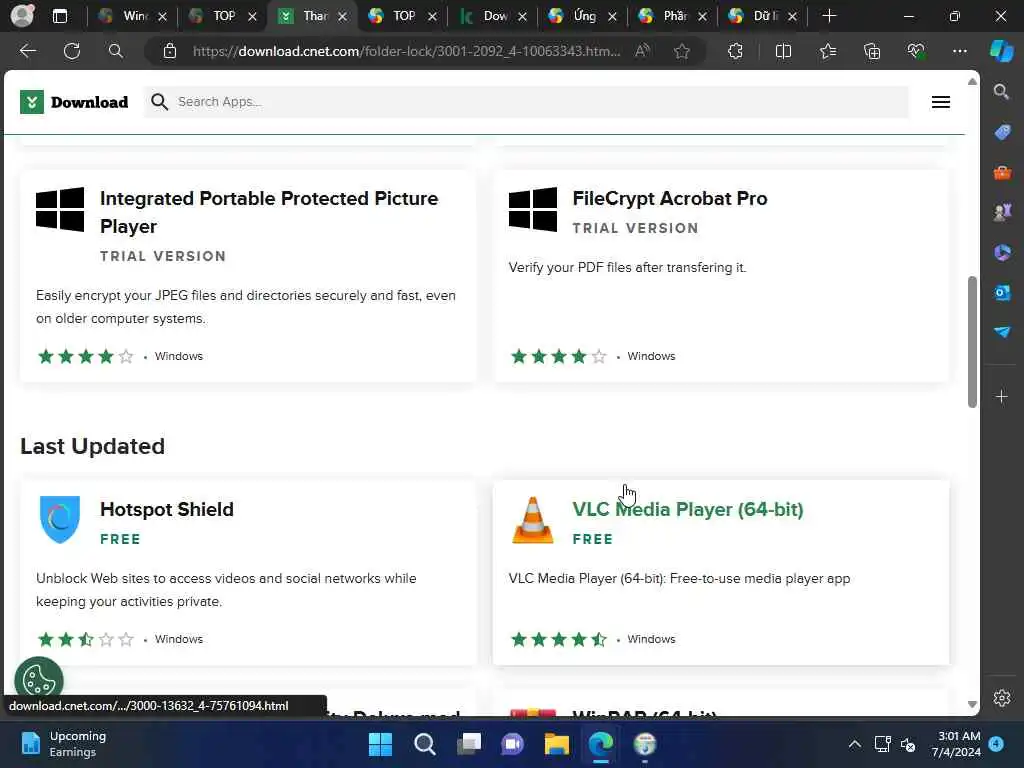Open the clock showing 3:01 AM
Image resolution: width=1024 pixels, height=768 pixels.
click(955, 744)
